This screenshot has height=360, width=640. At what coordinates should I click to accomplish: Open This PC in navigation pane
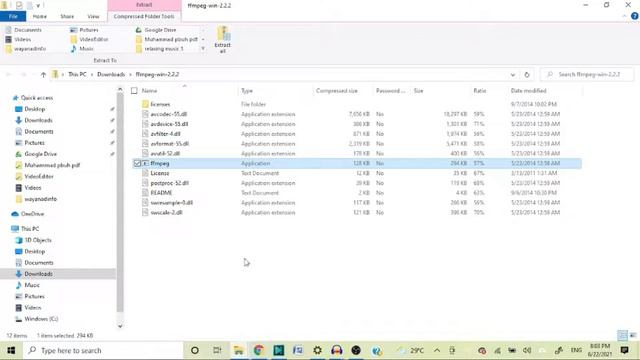click(30, 229)
